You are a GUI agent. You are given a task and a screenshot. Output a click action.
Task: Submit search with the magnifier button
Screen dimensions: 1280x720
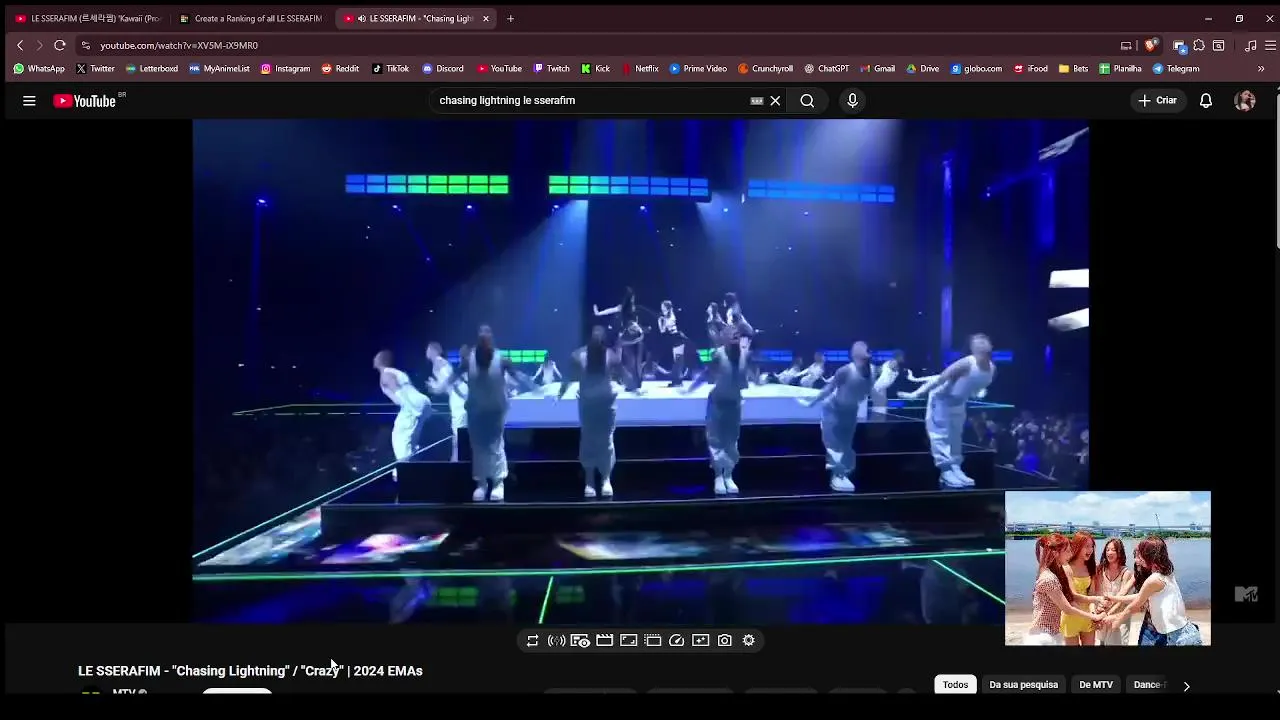[x=807, y=100]
